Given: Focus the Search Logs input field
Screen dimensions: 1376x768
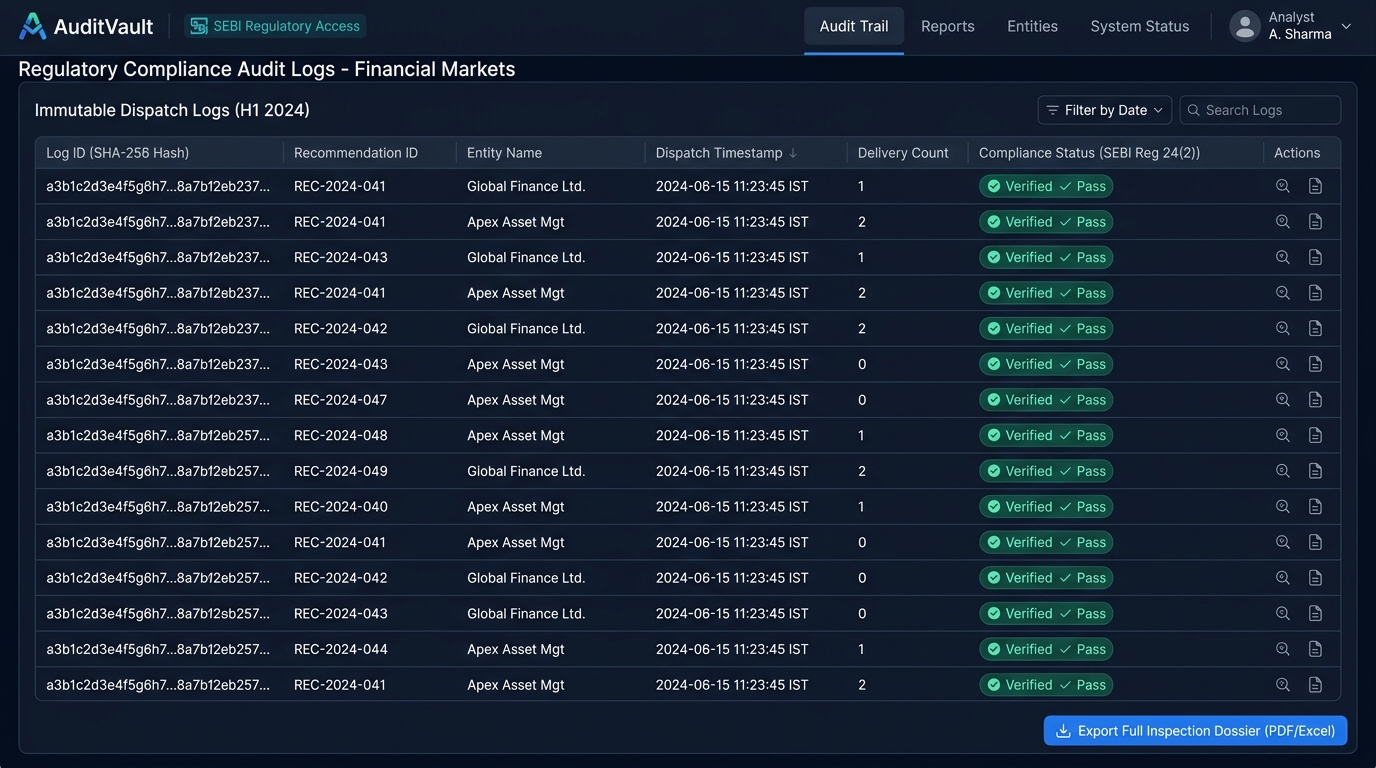Looking at the screenshot, I should click(1260, 110).
